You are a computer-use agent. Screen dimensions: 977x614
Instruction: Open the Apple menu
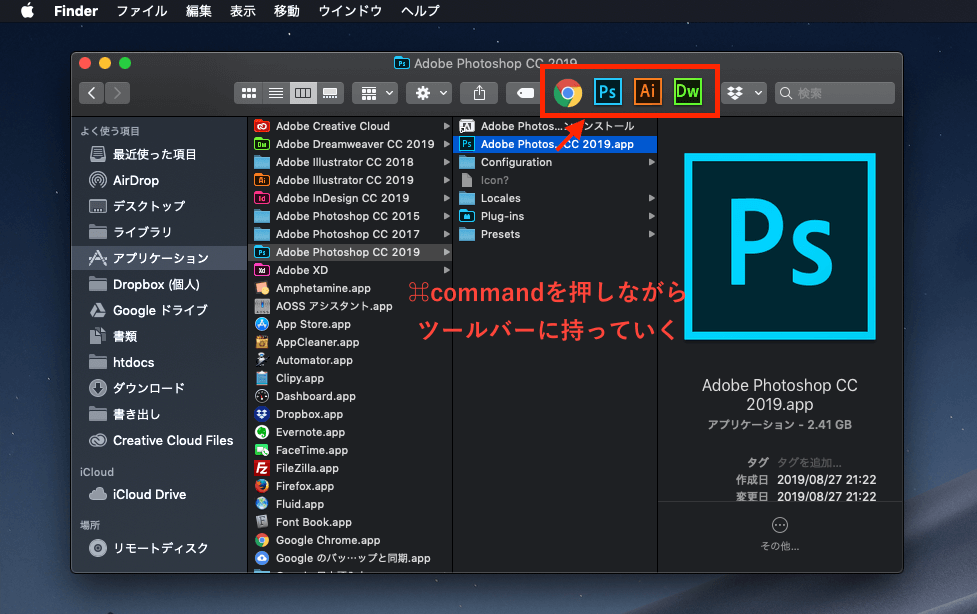coord(27,11)
